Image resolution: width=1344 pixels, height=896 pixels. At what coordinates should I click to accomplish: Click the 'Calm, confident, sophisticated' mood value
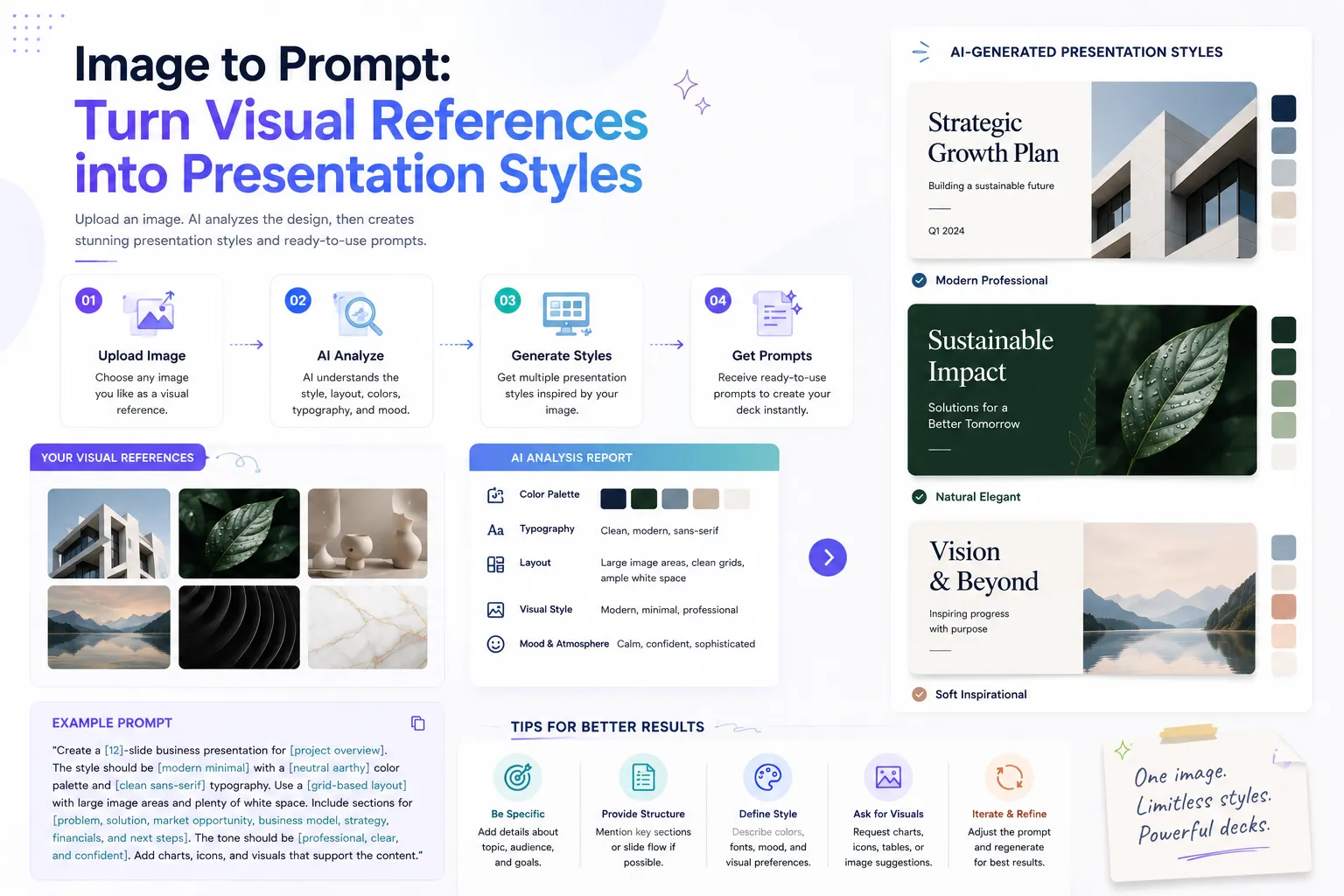tap(686, 644)
